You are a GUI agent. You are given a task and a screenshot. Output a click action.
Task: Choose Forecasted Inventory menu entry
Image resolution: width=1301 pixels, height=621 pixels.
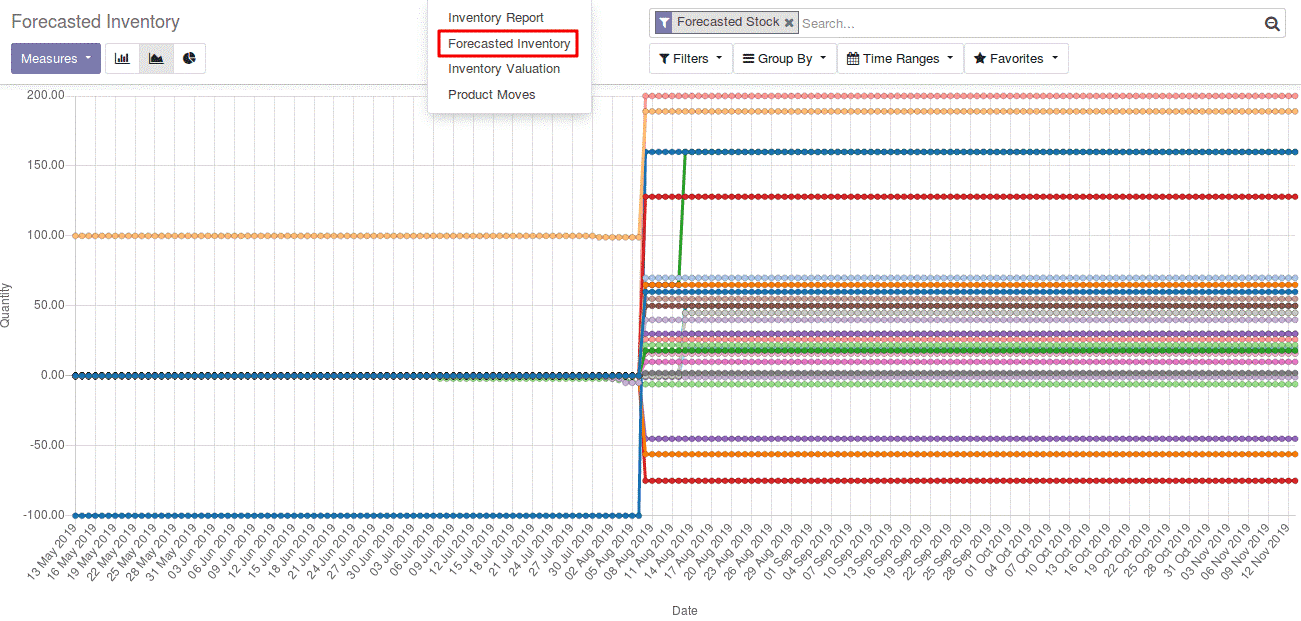tap(509, 44)
